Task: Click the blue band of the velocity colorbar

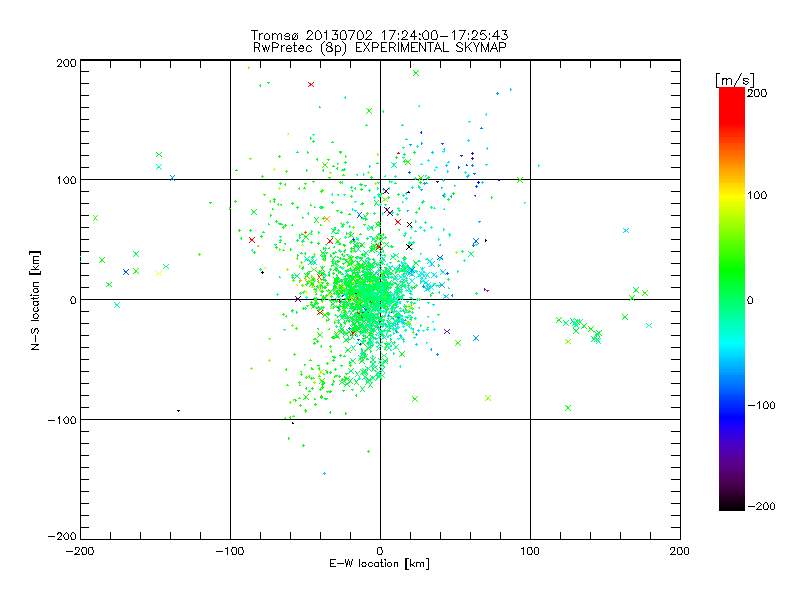Action: click(732, 416)
